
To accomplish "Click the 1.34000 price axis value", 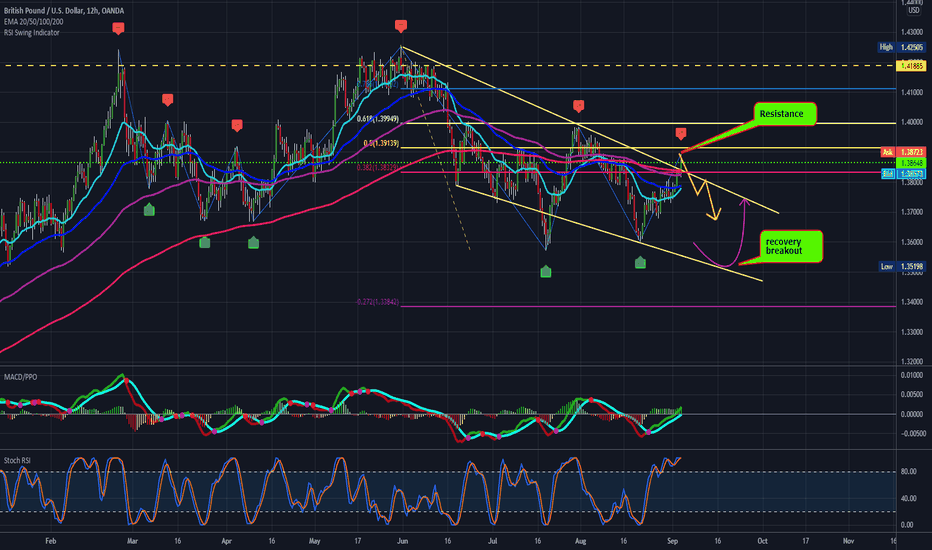I will [x=911, y=302].
